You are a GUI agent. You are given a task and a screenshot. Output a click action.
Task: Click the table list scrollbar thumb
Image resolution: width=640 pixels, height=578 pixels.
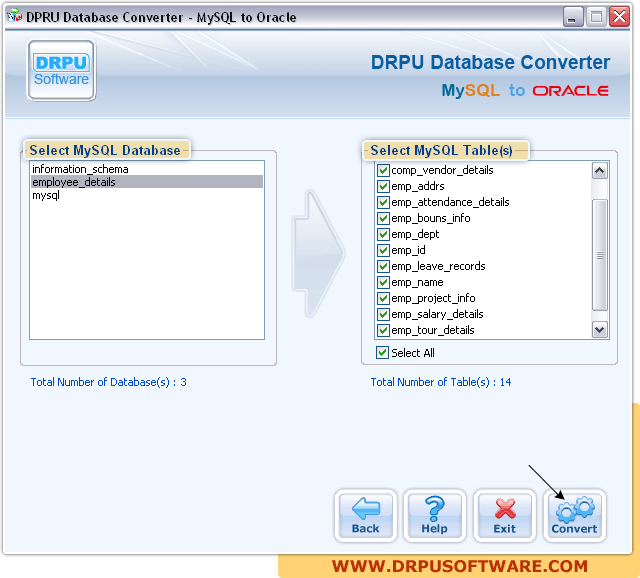click(x=600, y=255)
